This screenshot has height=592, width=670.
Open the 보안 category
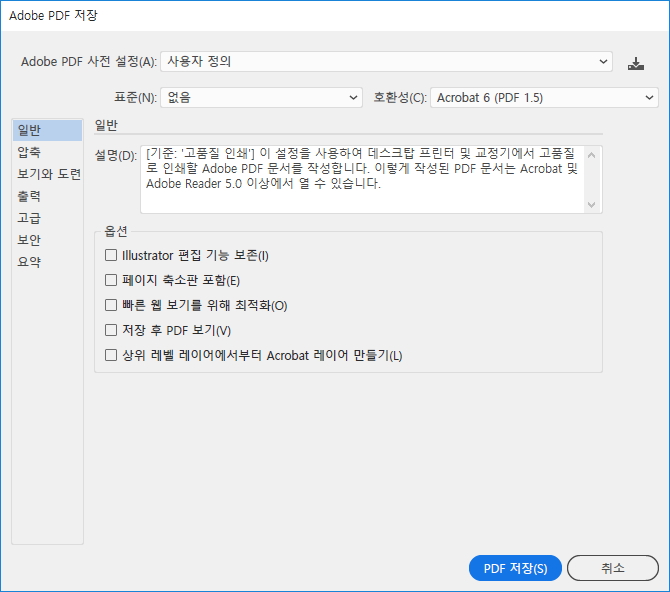click(x=47, y=240)
